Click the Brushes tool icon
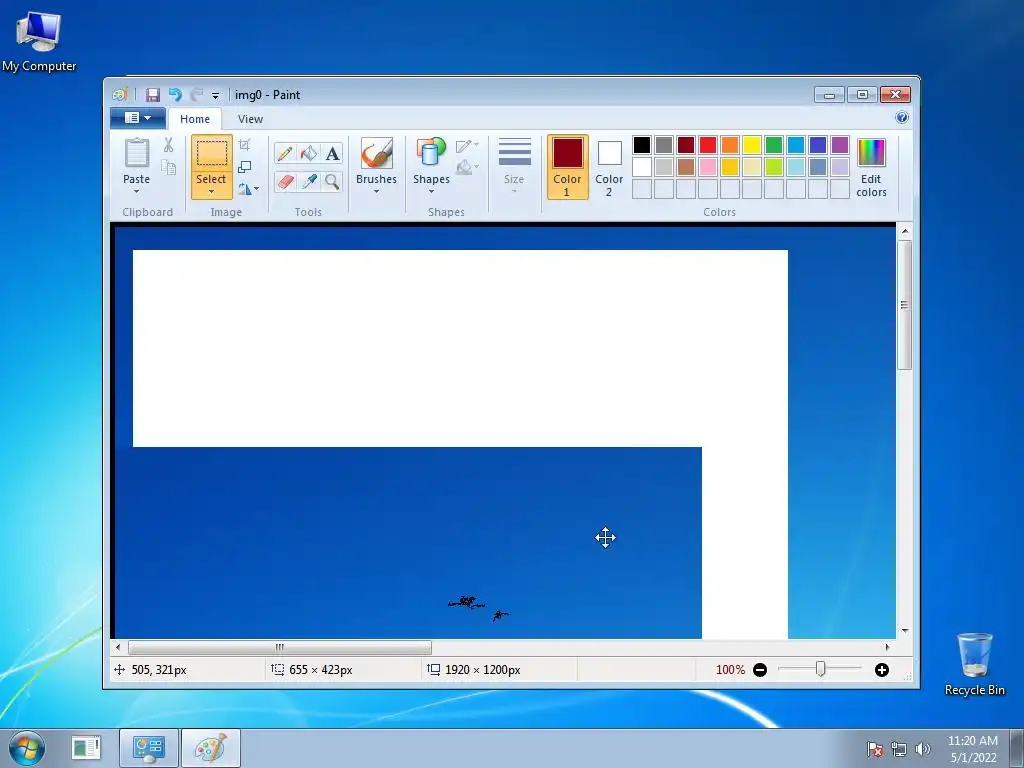The image size is (1024, 768). 377,153
